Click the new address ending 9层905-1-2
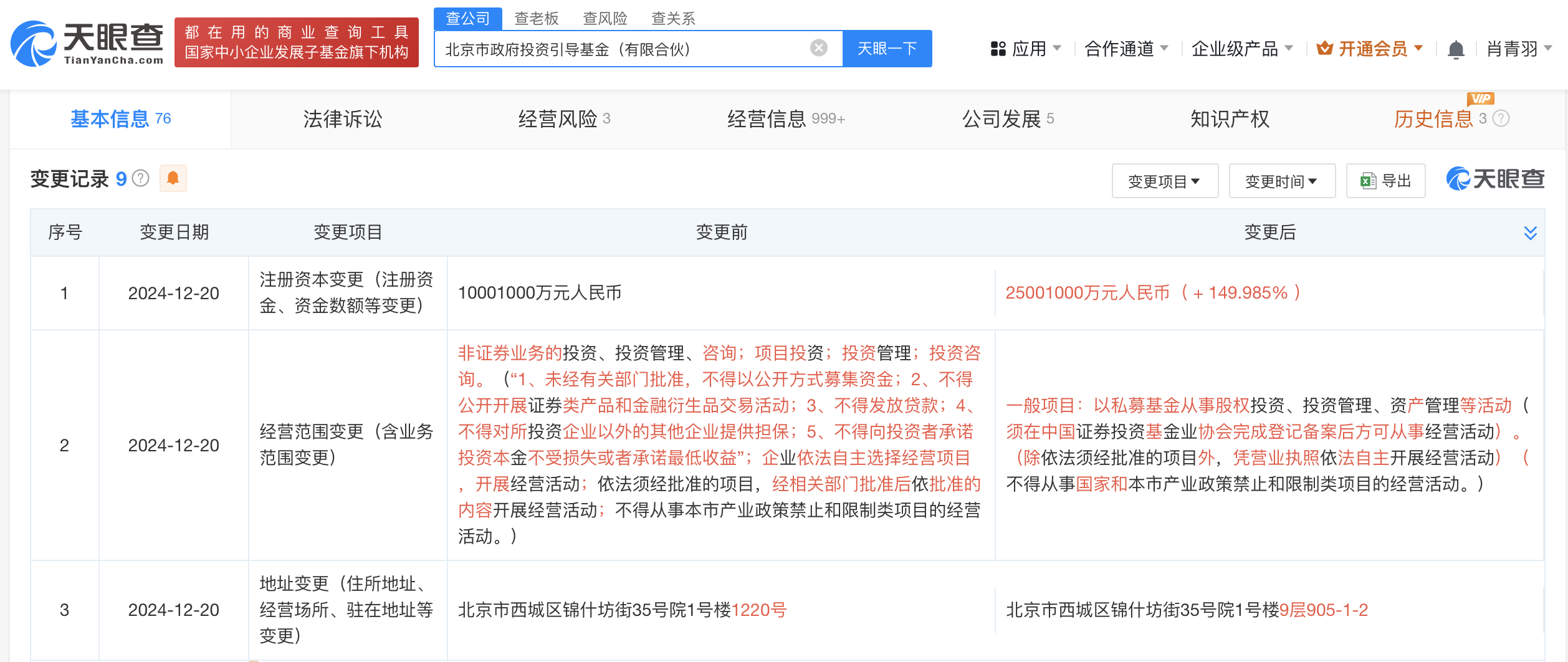 click(1187, 610)
